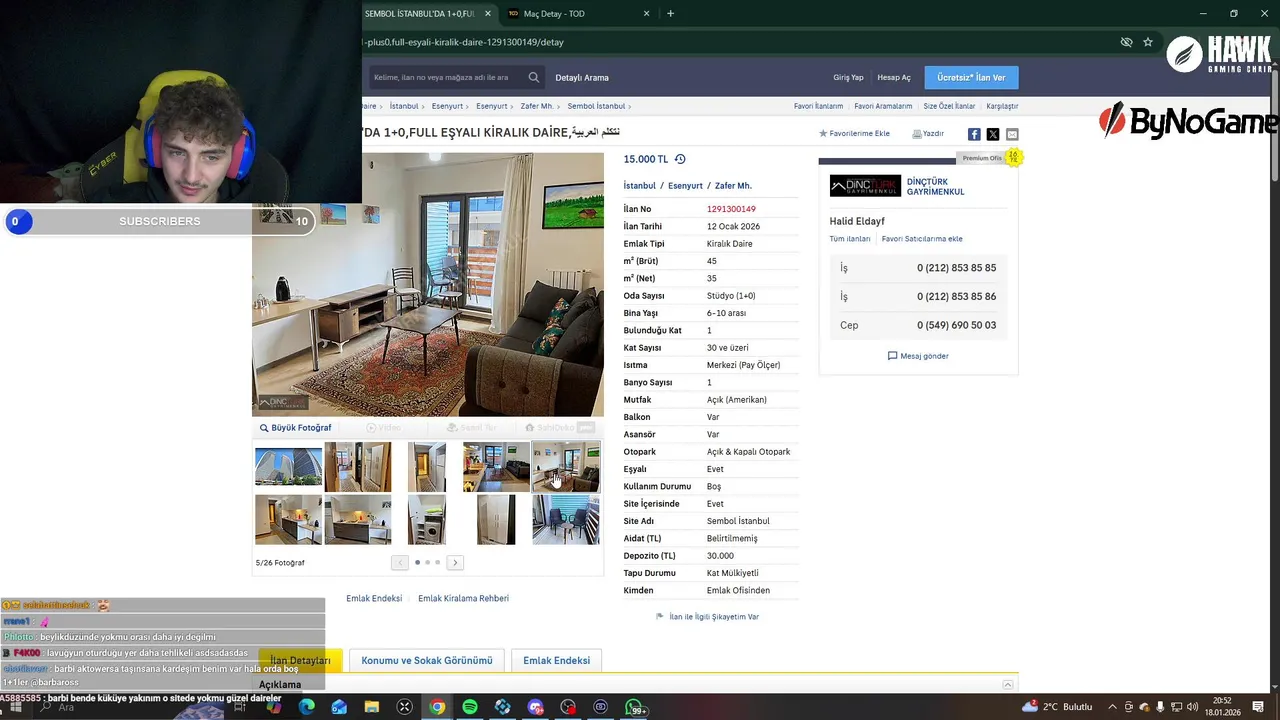Click the Cep phone number 0 (549) 690 50 03

[956, 325]
